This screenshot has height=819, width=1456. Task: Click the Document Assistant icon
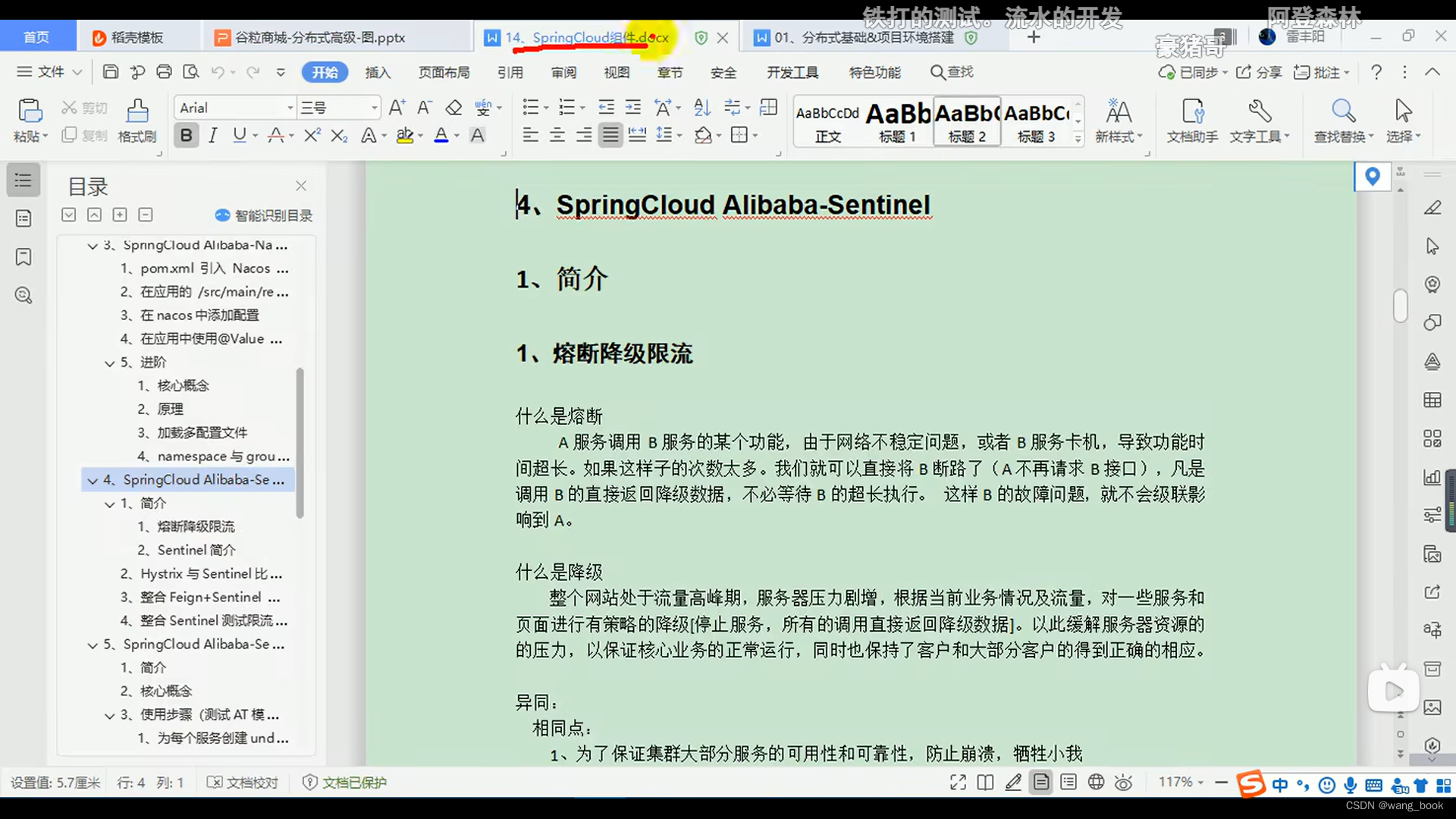tap(1193, 111)
